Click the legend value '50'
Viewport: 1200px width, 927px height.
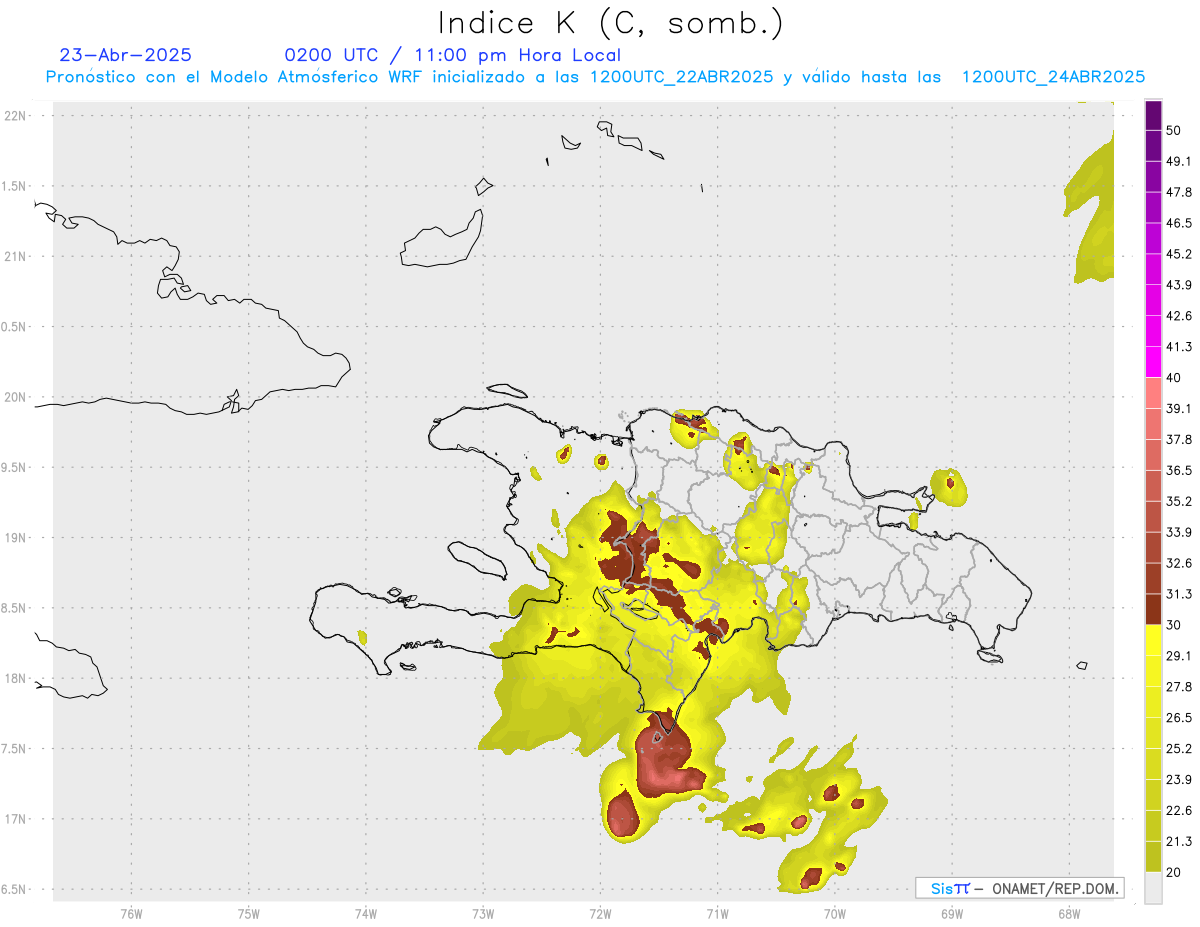click(1174, 131)
